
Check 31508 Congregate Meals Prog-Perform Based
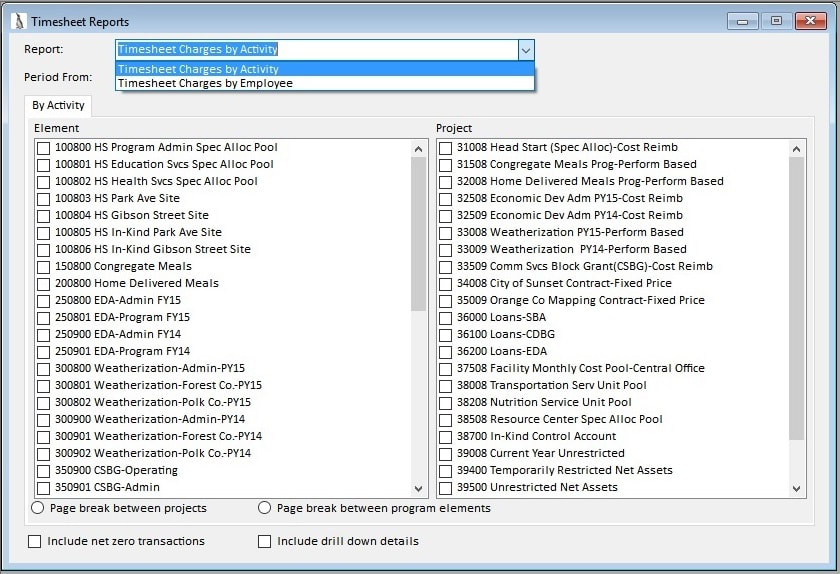point(445,165)
